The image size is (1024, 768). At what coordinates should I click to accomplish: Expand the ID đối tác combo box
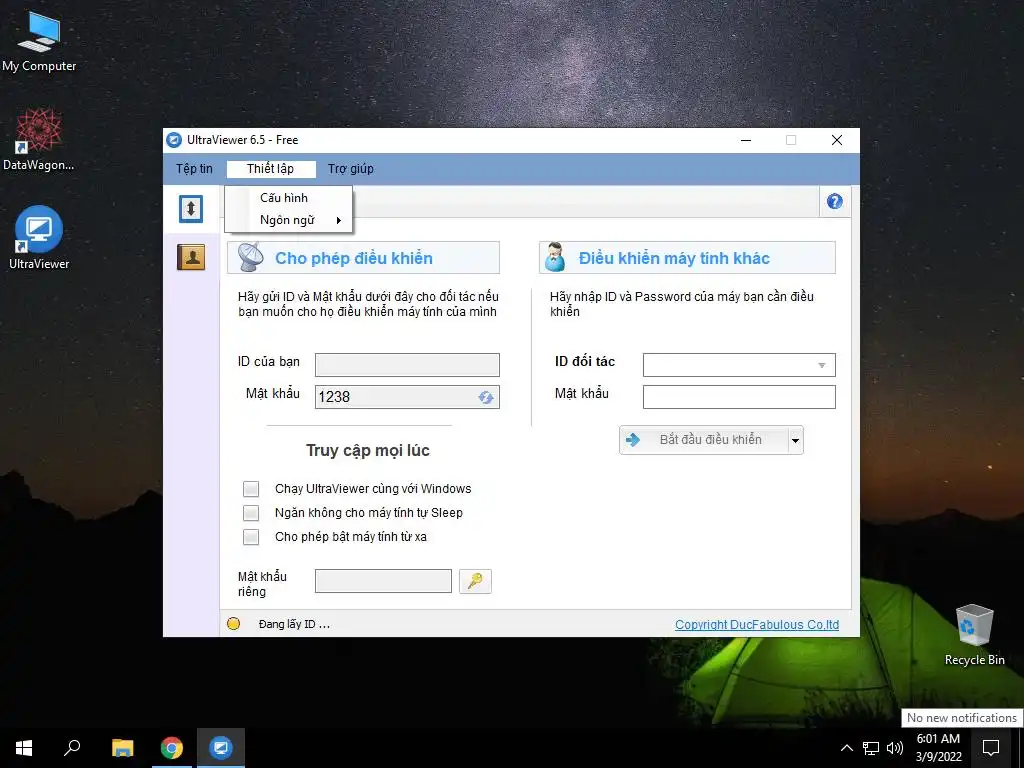click(x=822, y=365)
